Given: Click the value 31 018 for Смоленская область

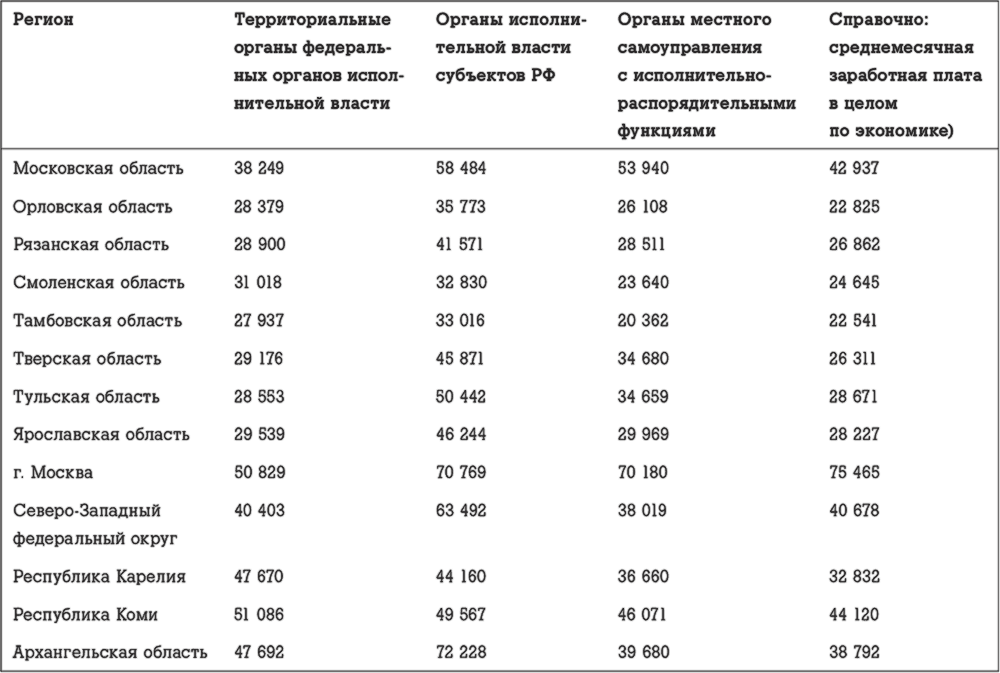Looking at the screenshot, I should tap(258, 283).
